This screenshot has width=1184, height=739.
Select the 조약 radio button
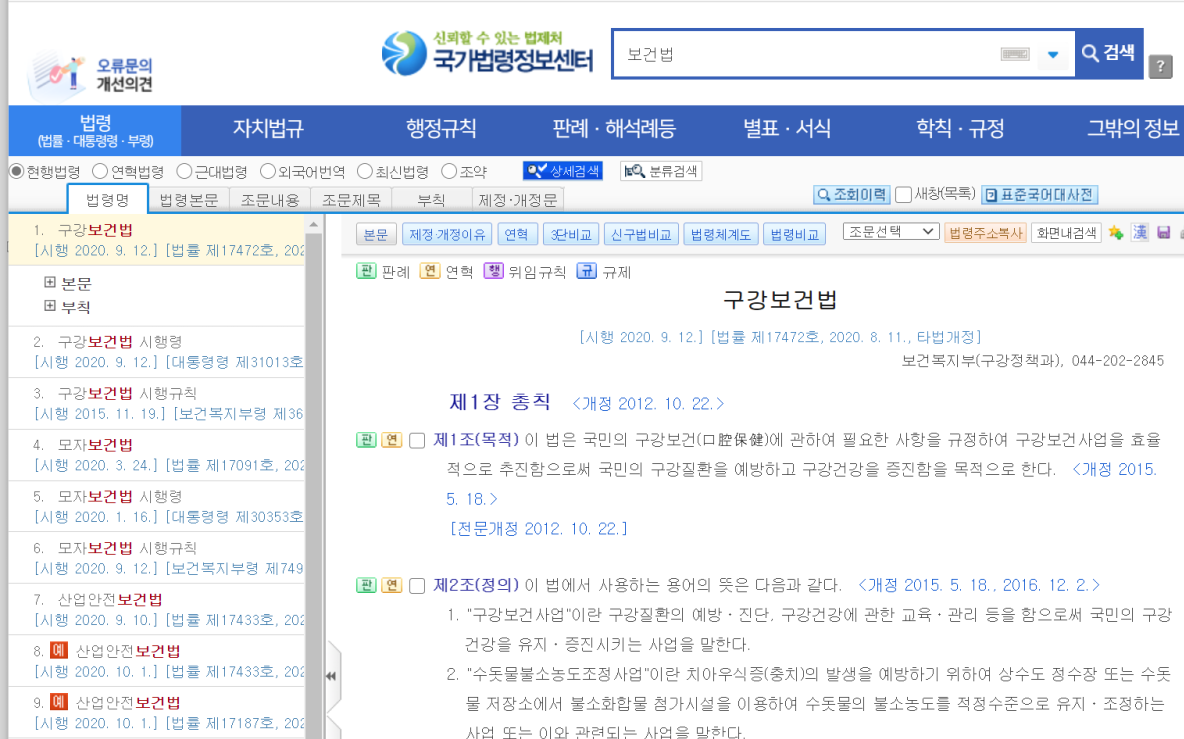(x=449, y=171)
